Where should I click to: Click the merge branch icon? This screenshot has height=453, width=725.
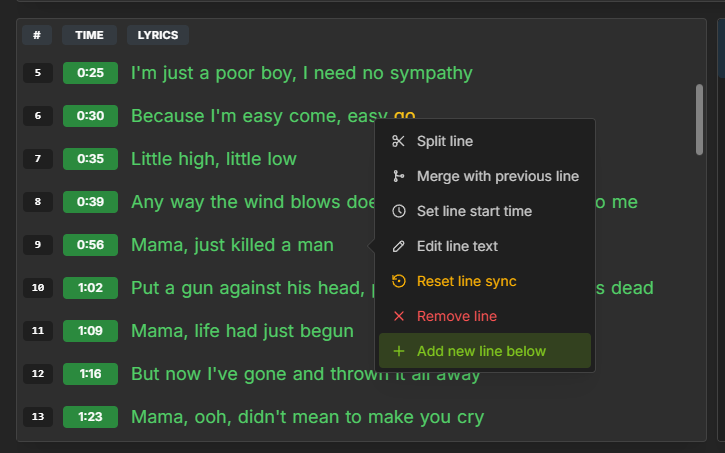tap(398, 176)
